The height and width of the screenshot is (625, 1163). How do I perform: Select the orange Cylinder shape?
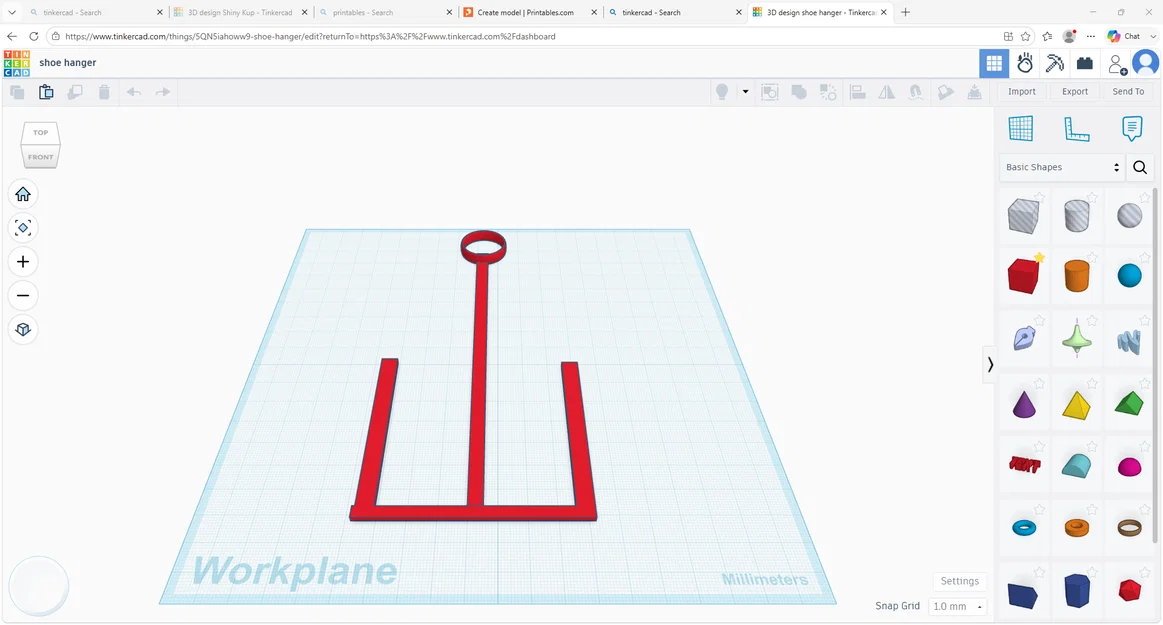coord(1076,276)
